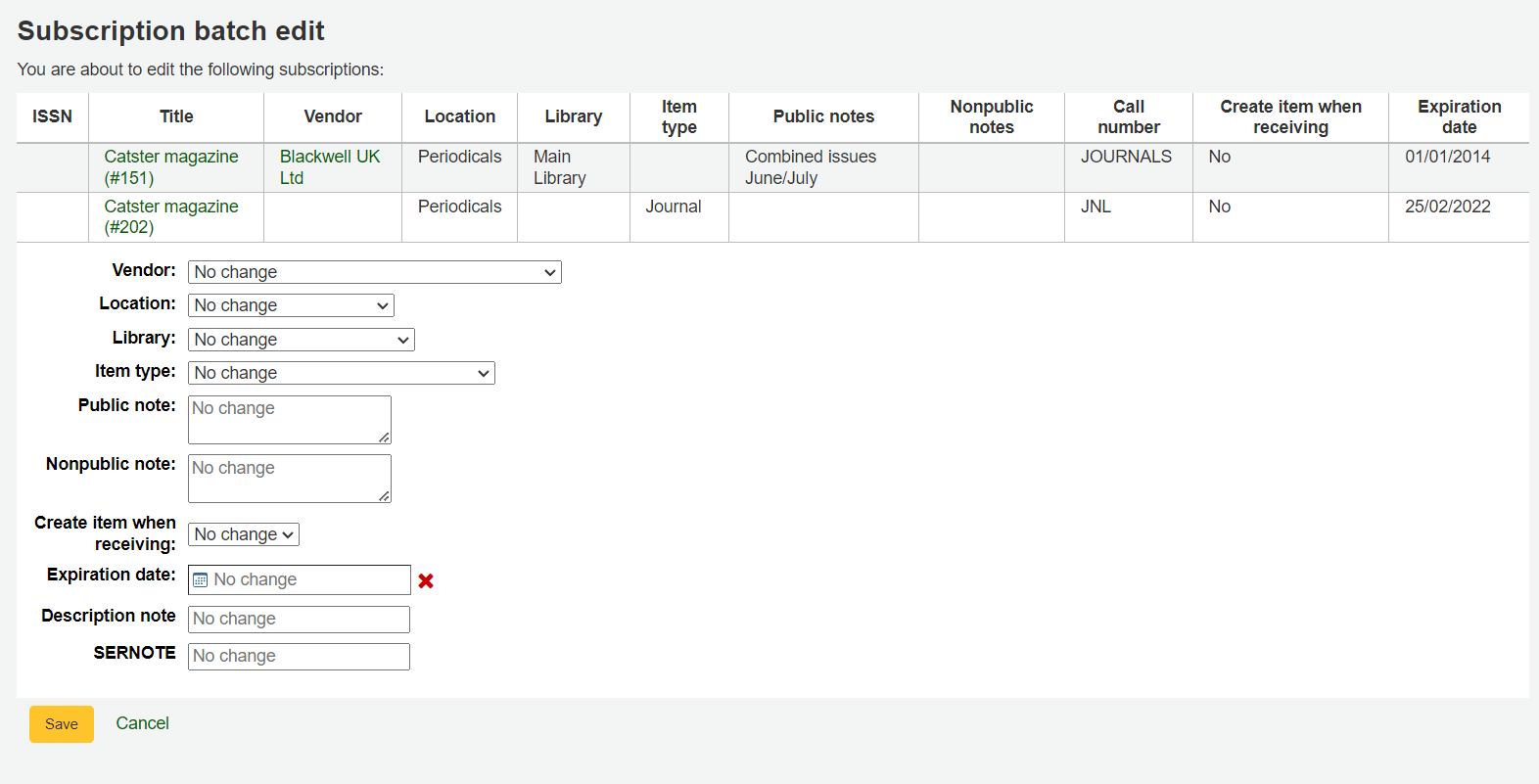Expand the Item type dropdown

(341, 373)
